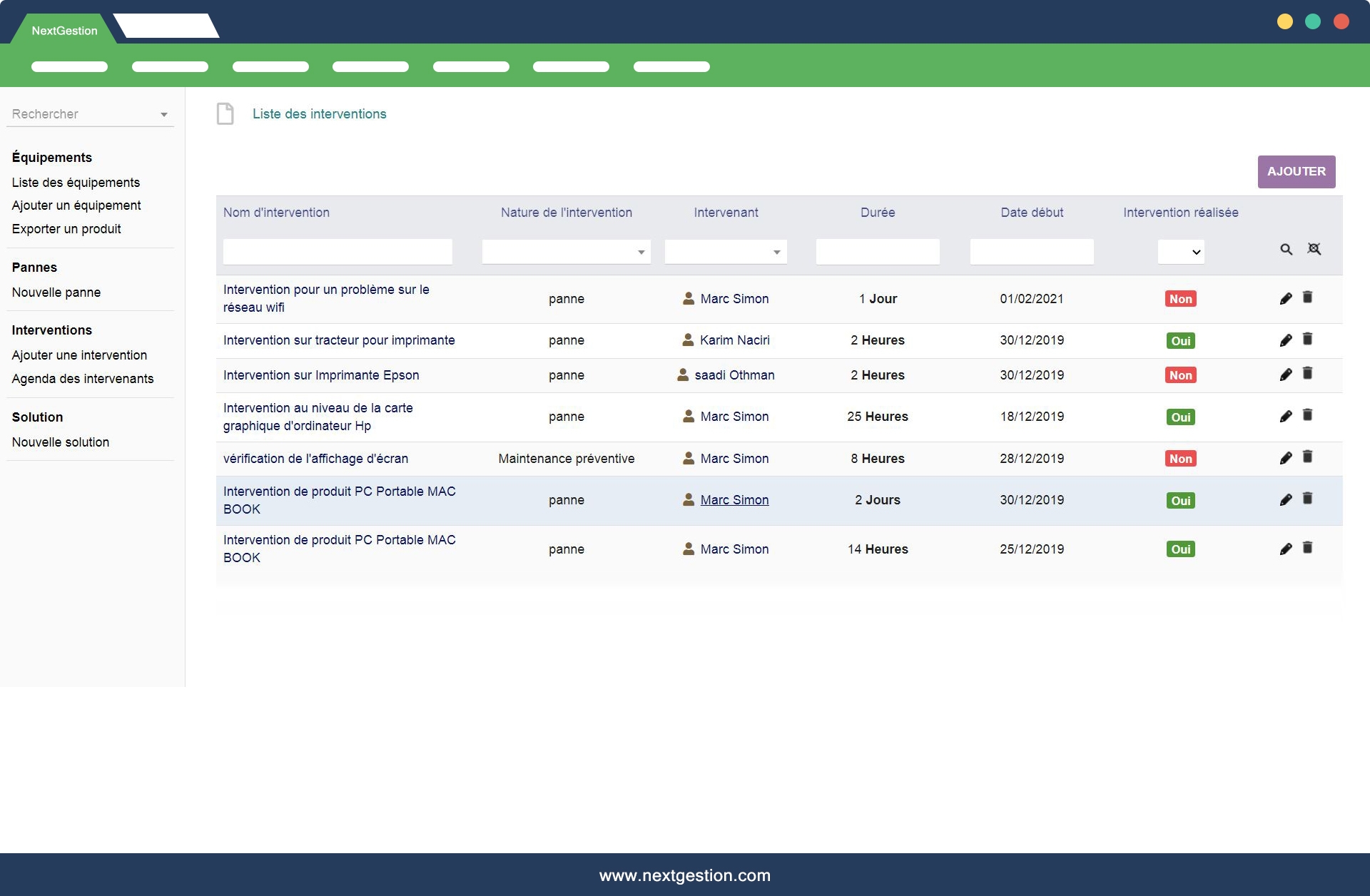Open the underlined Marc Simon link
Image resolution: width=1370 pixels, height=896 pixels.
[x=734, y=500]
